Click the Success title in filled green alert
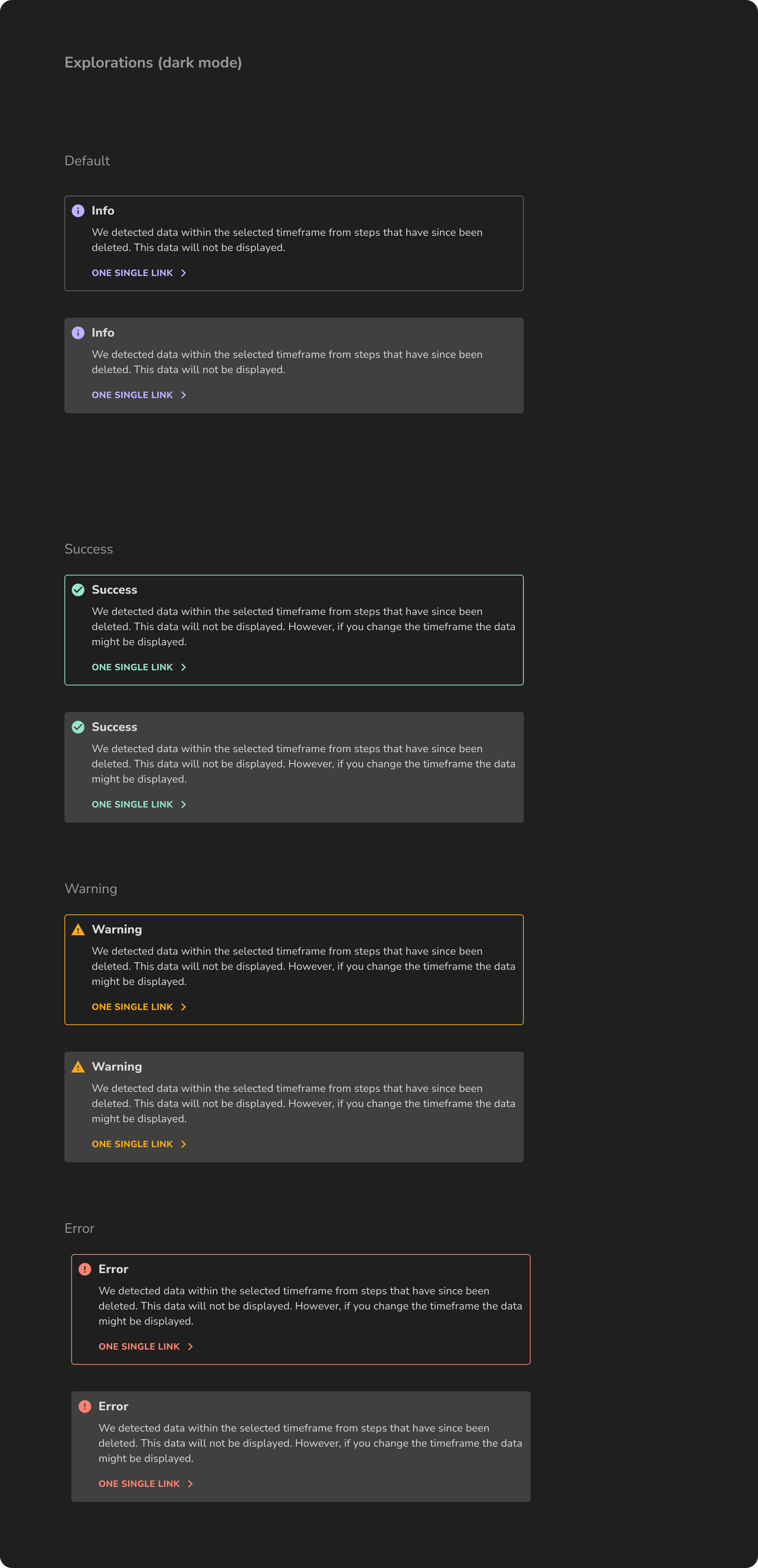Viewport: 758px width, 1568px height. click(114, 727)
